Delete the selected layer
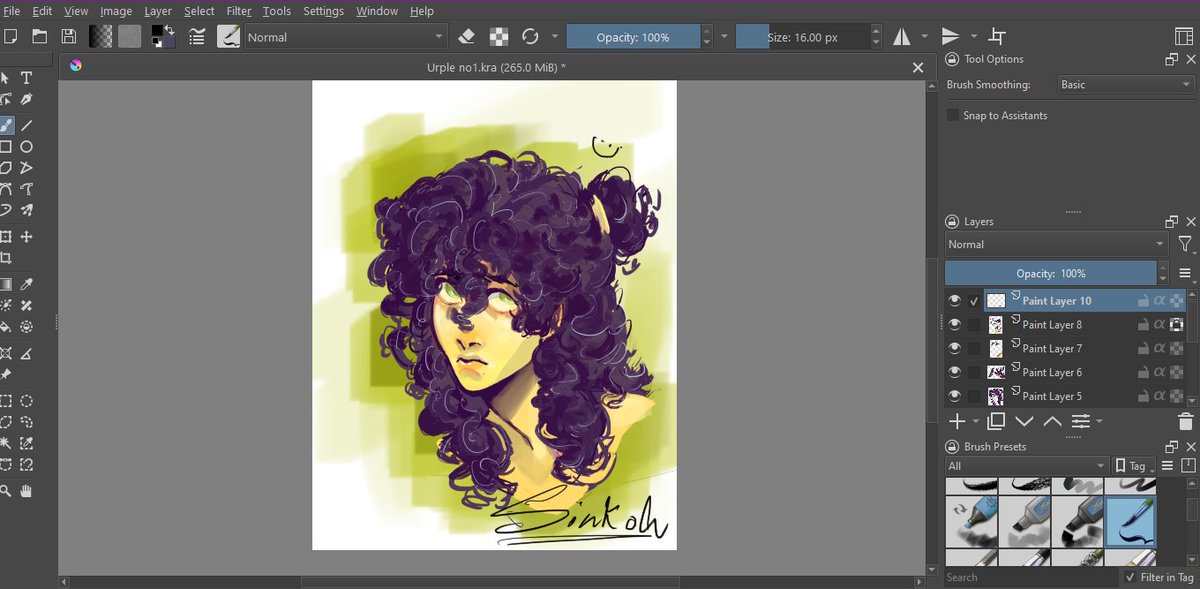 coord(1186,421)
